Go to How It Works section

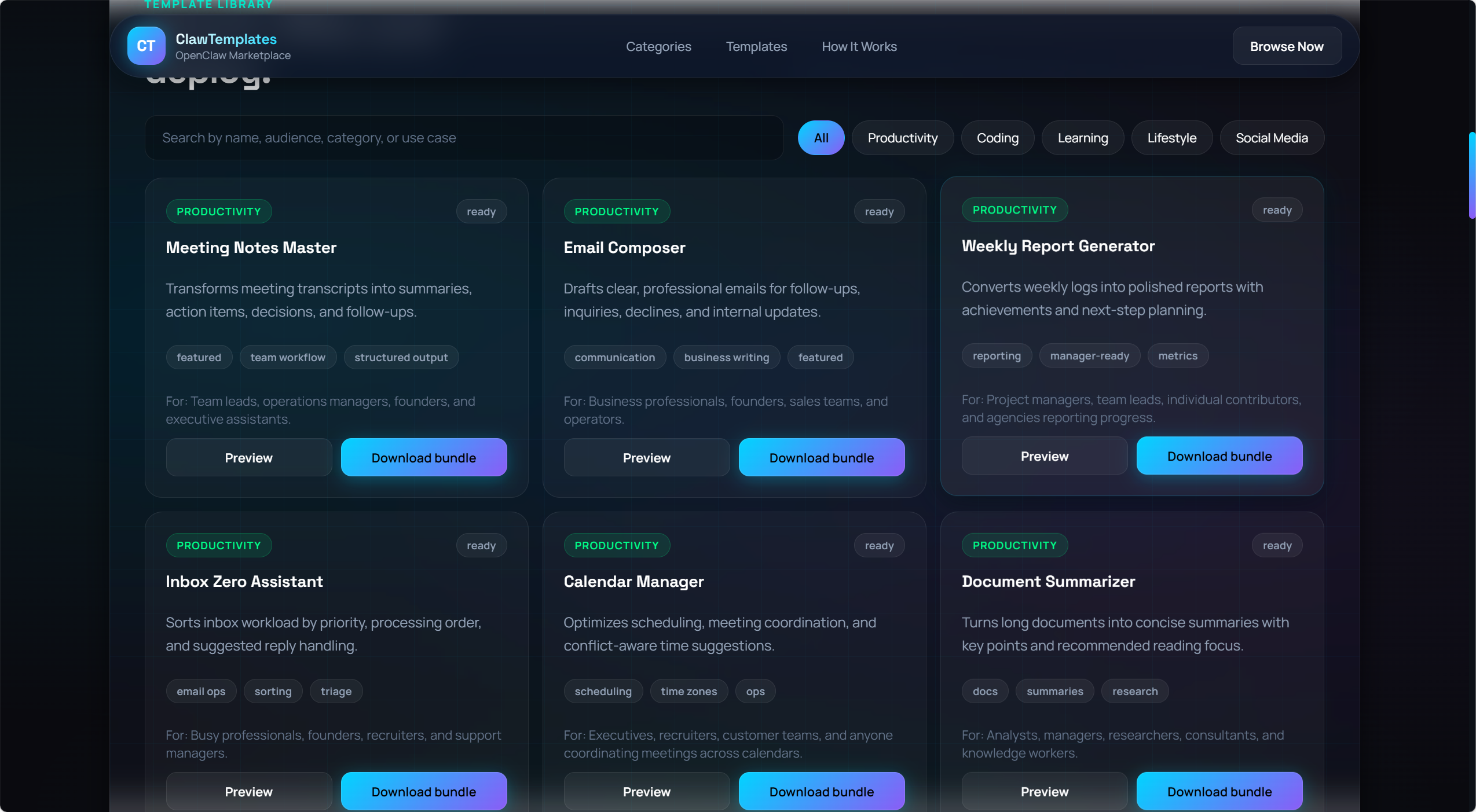point(859,46)
